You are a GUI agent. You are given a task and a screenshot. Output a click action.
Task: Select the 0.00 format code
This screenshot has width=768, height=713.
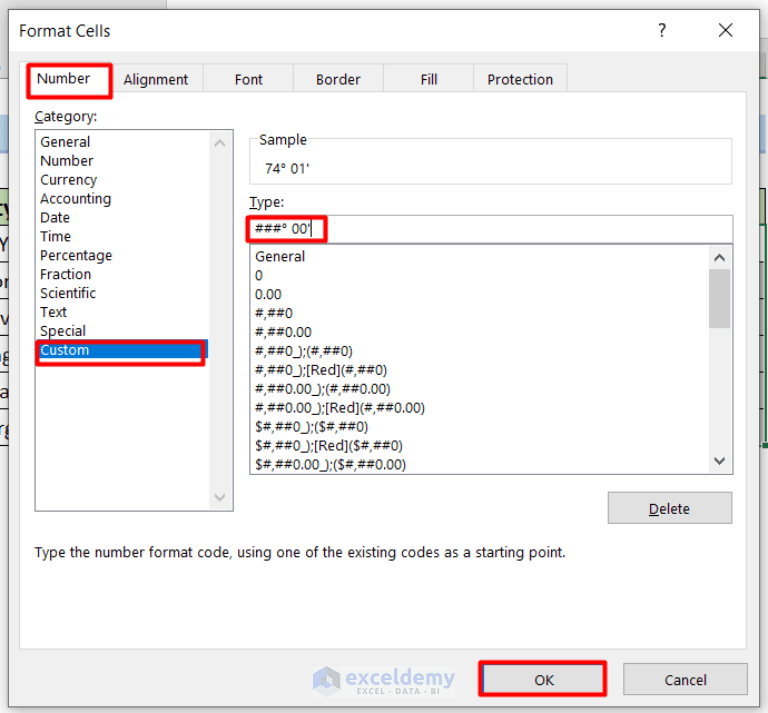pyautogui.click(x=480, y=295)
